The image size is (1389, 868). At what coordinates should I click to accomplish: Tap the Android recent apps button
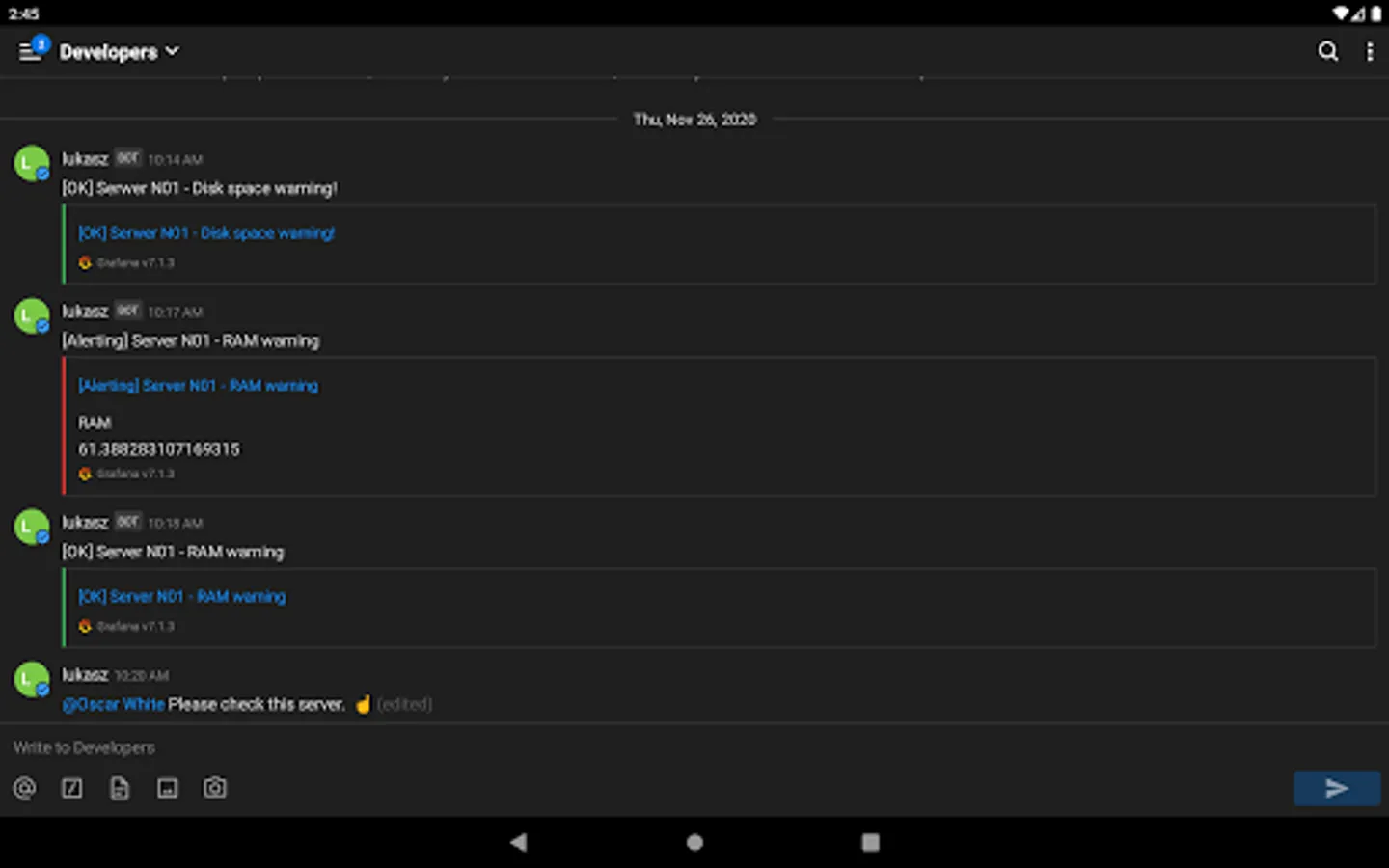pos(870,842)
